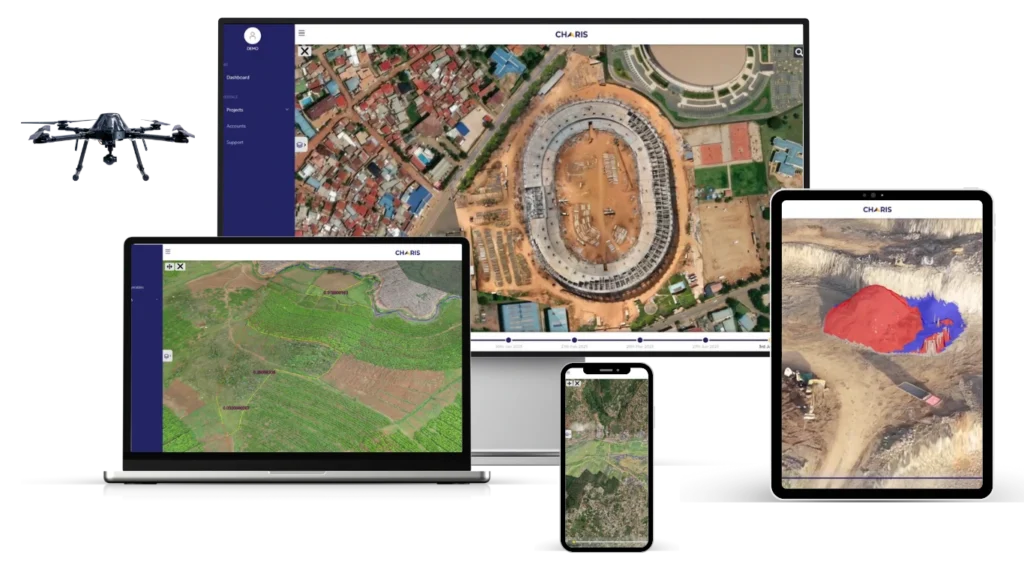The width and height of the screenshot is (1024, 576).
Task: Expand the Projects chevron in the monitor sidebar
Action: pyautogui.click(x=287, y=109)
